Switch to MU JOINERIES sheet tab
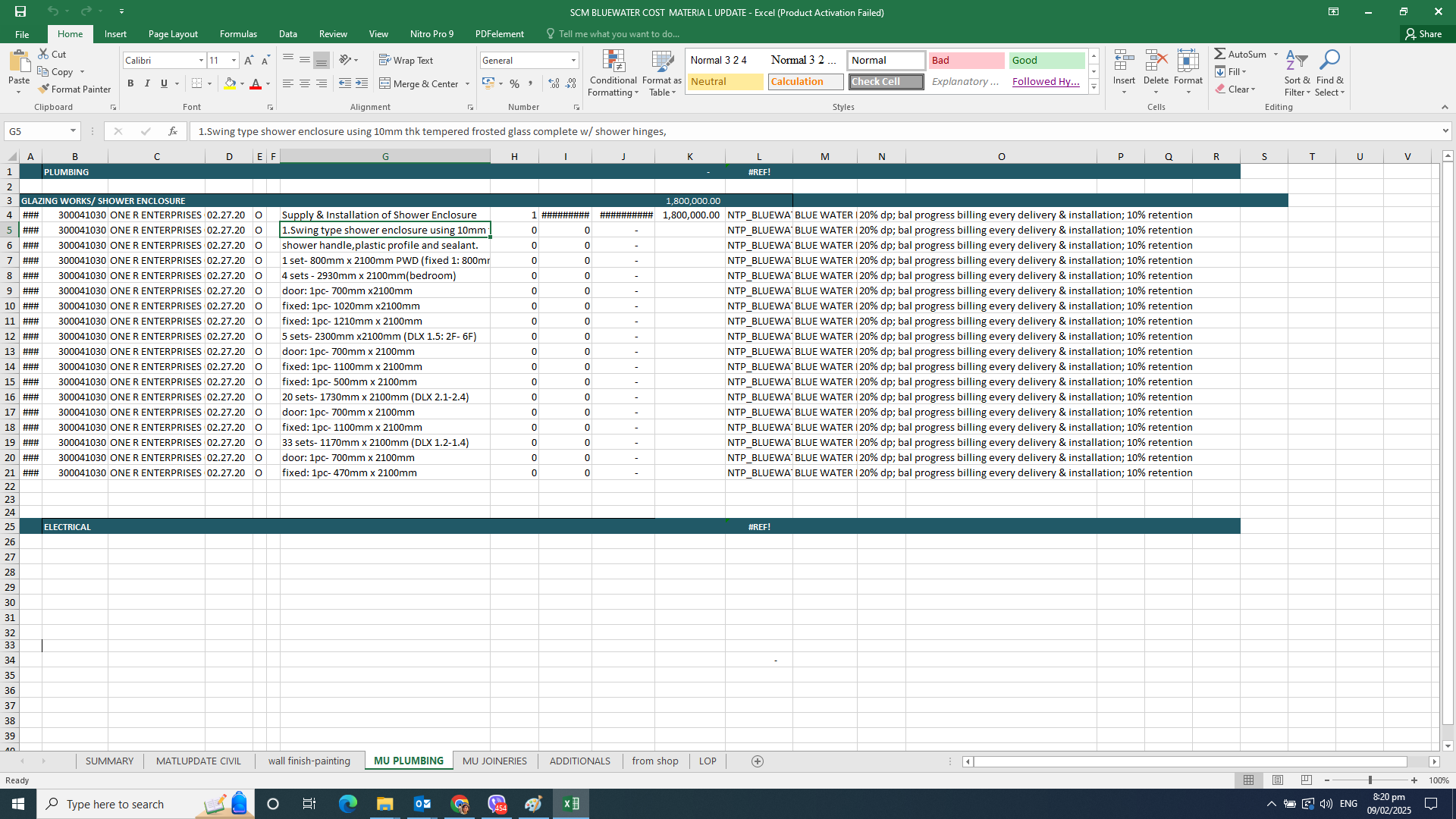The height and width of the screenshot is (819, 1456). 494,761
